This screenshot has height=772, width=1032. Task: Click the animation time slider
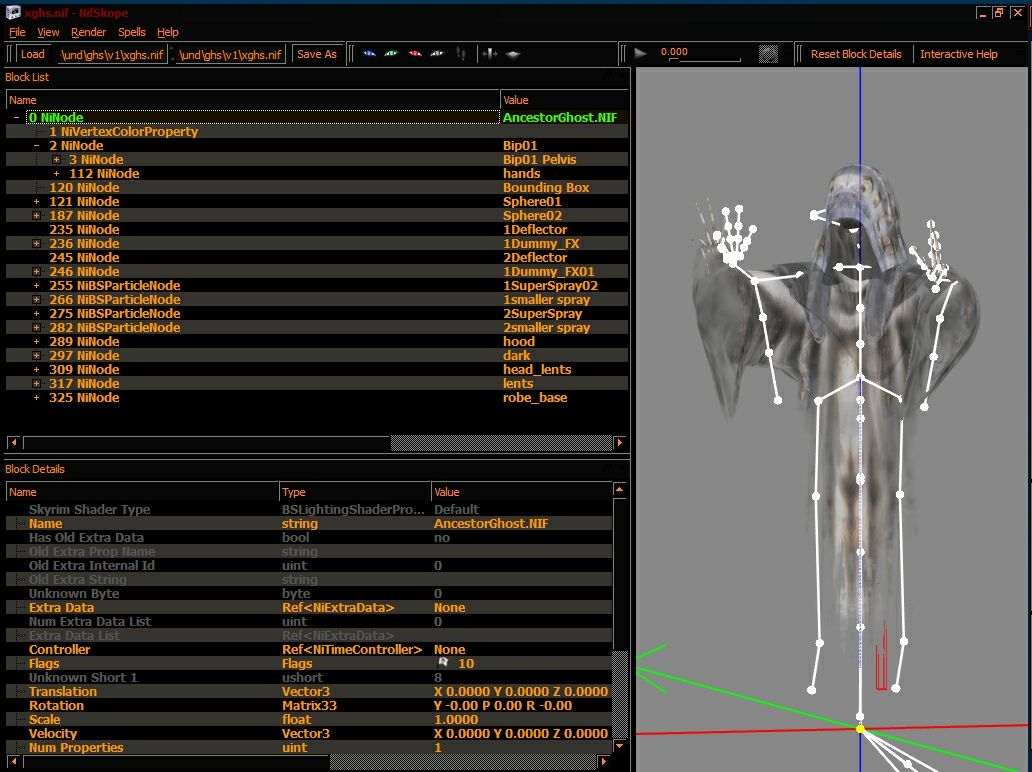704,60
